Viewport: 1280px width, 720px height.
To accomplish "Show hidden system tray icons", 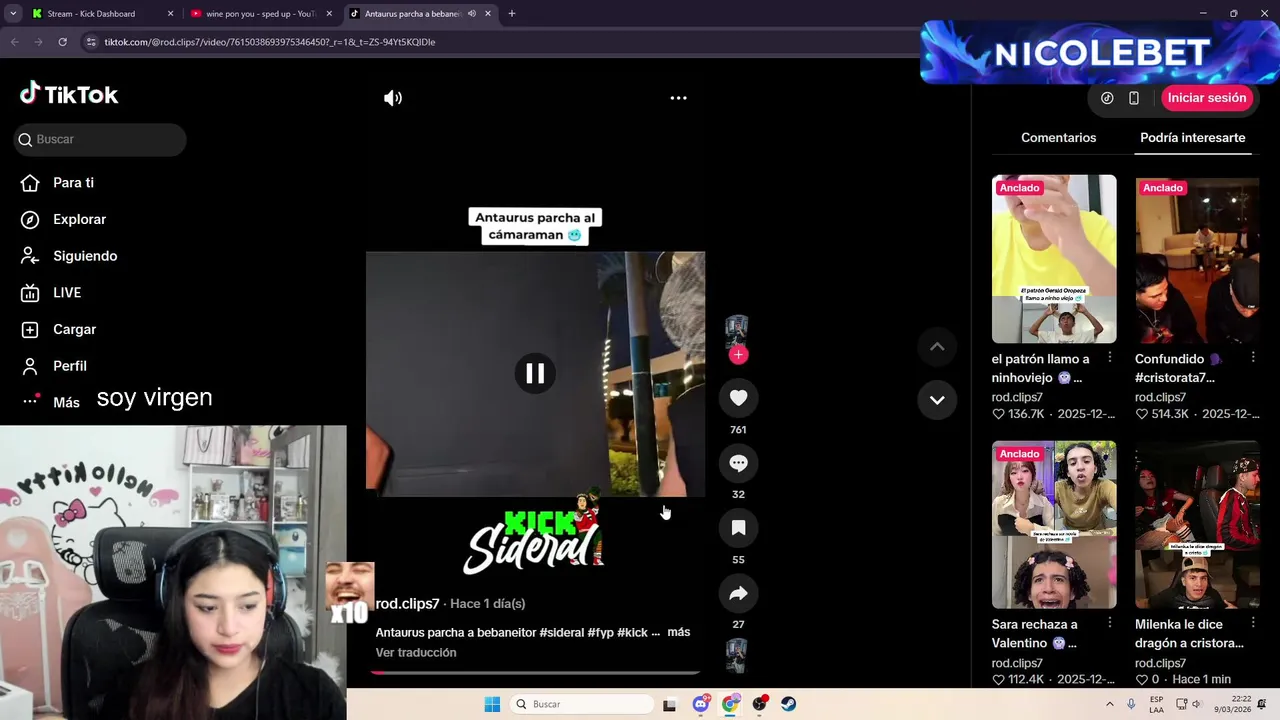I will 1109,704.
